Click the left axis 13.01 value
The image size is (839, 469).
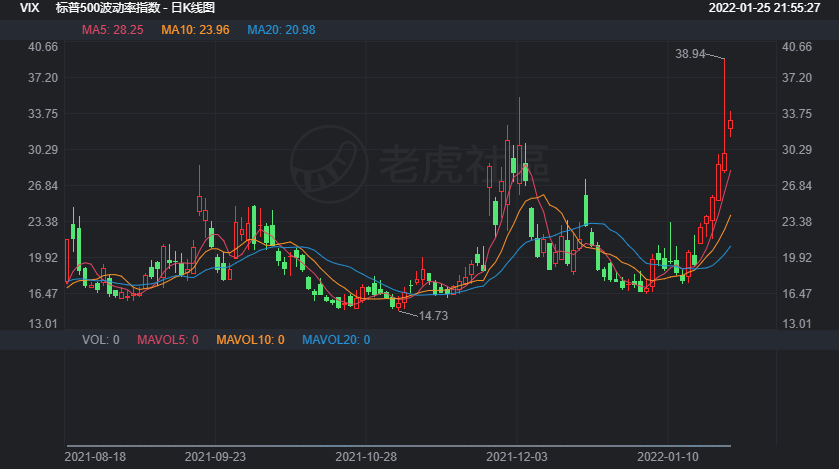[43, 324]
